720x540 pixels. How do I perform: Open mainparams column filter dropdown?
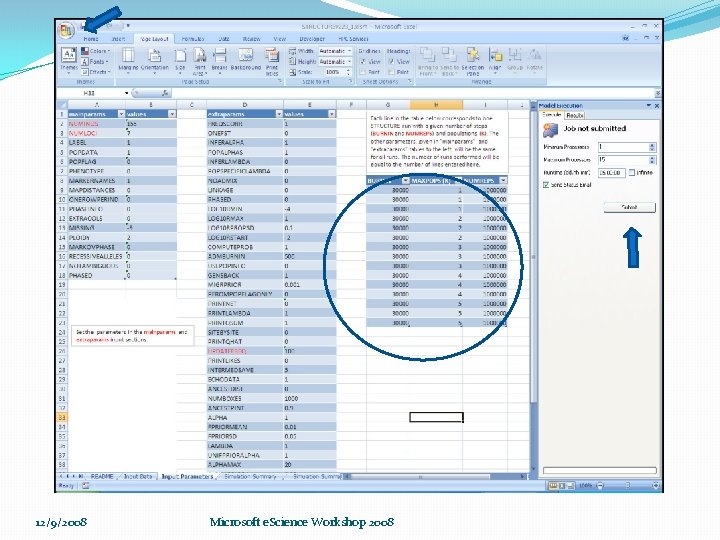(x=121, y=114)
